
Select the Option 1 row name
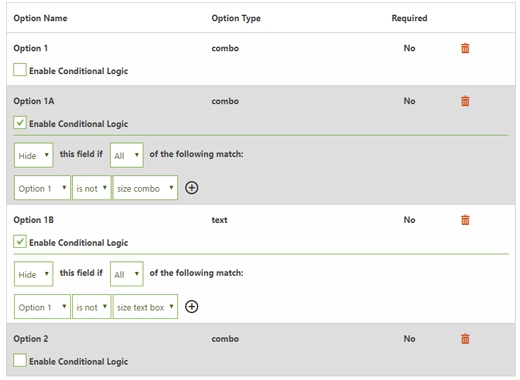[31, 48]
